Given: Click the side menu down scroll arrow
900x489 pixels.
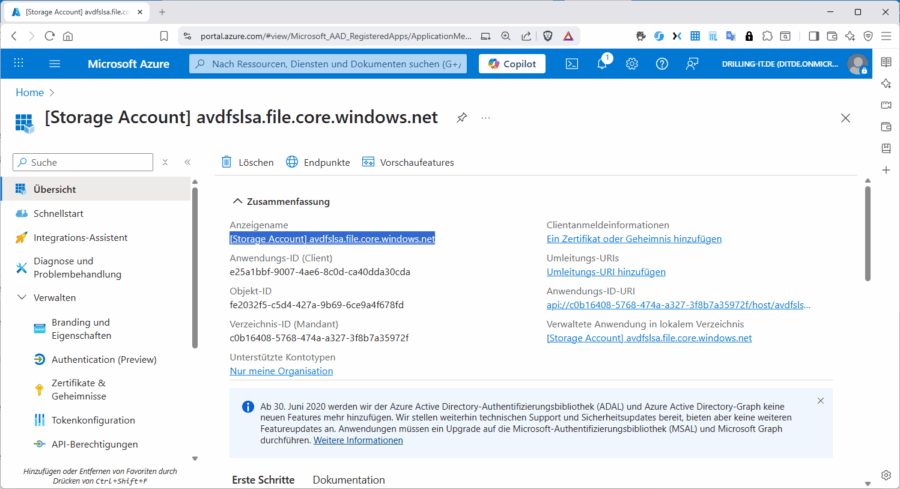Looking at the screenshot, I should coord(195,459).
